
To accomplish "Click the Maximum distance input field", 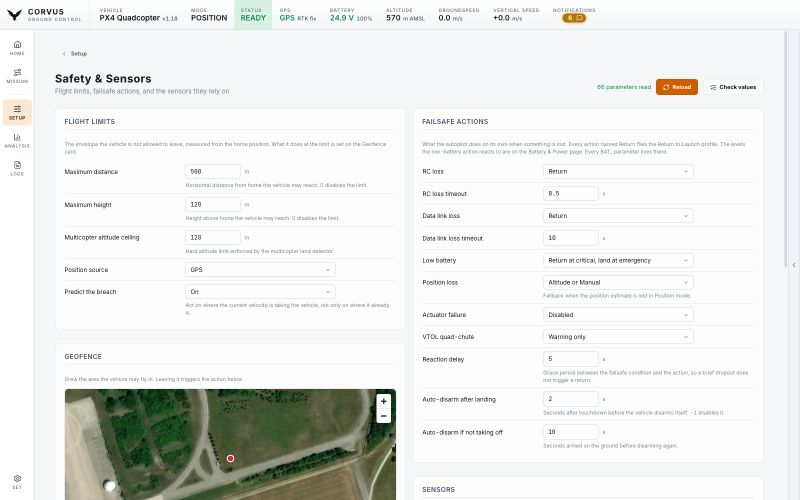I will (213, 171).
